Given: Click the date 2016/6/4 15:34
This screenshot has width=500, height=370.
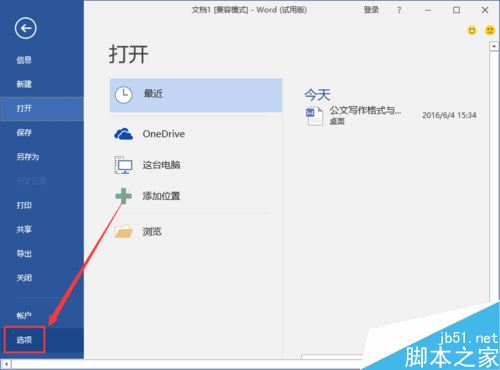Looking at the screenshot, I should pos(449,115).
